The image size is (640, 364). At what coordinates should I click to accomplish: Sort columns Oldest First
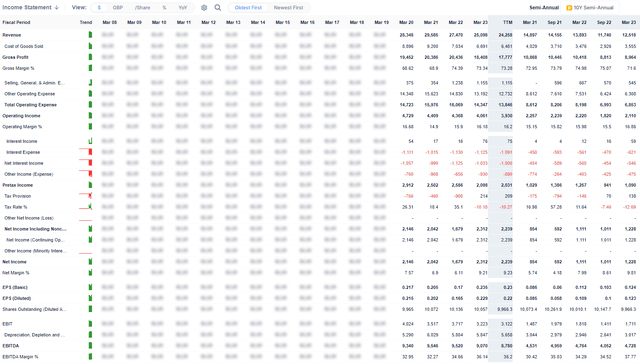click(x=248, y=8)
